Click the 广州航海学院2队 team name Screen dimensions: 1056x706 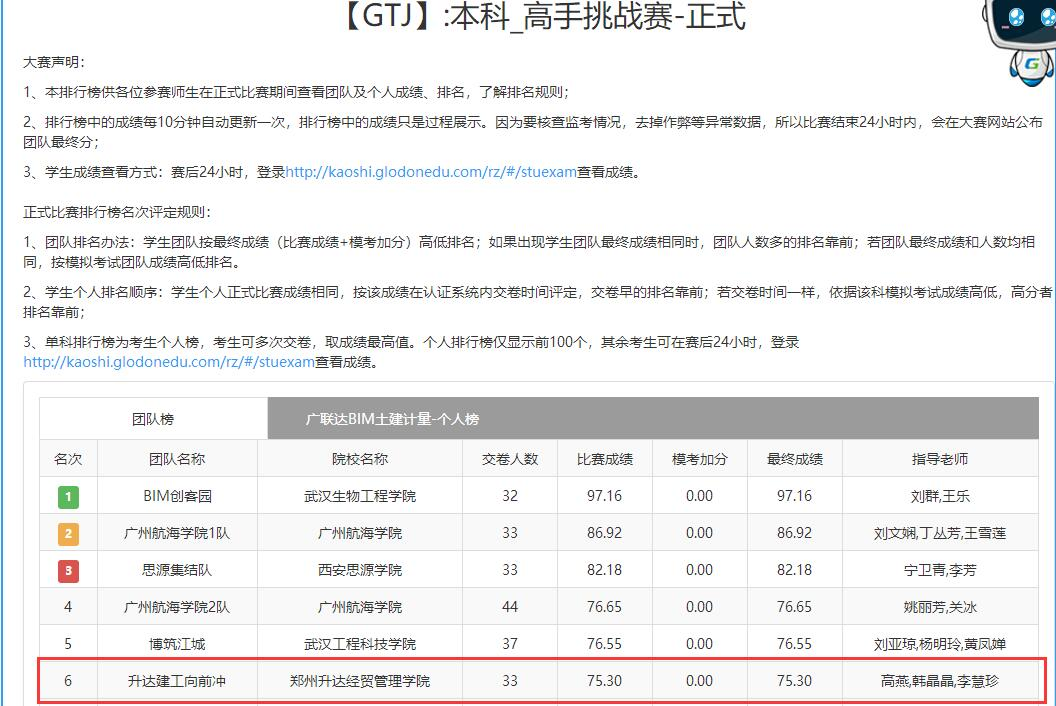(177, 607)
